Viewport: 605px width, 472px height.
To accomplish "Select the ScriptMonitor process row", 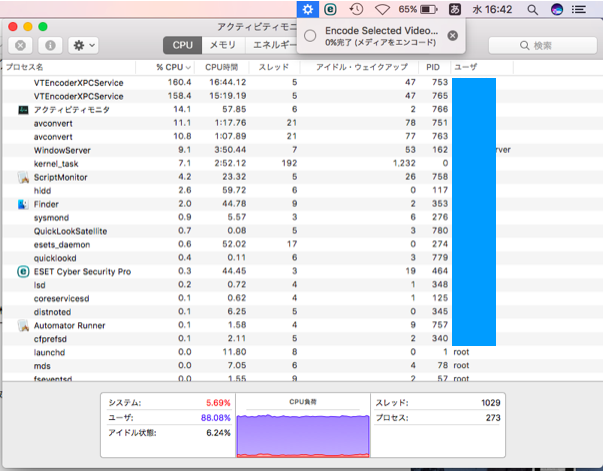I will click(x=60, y=177).
